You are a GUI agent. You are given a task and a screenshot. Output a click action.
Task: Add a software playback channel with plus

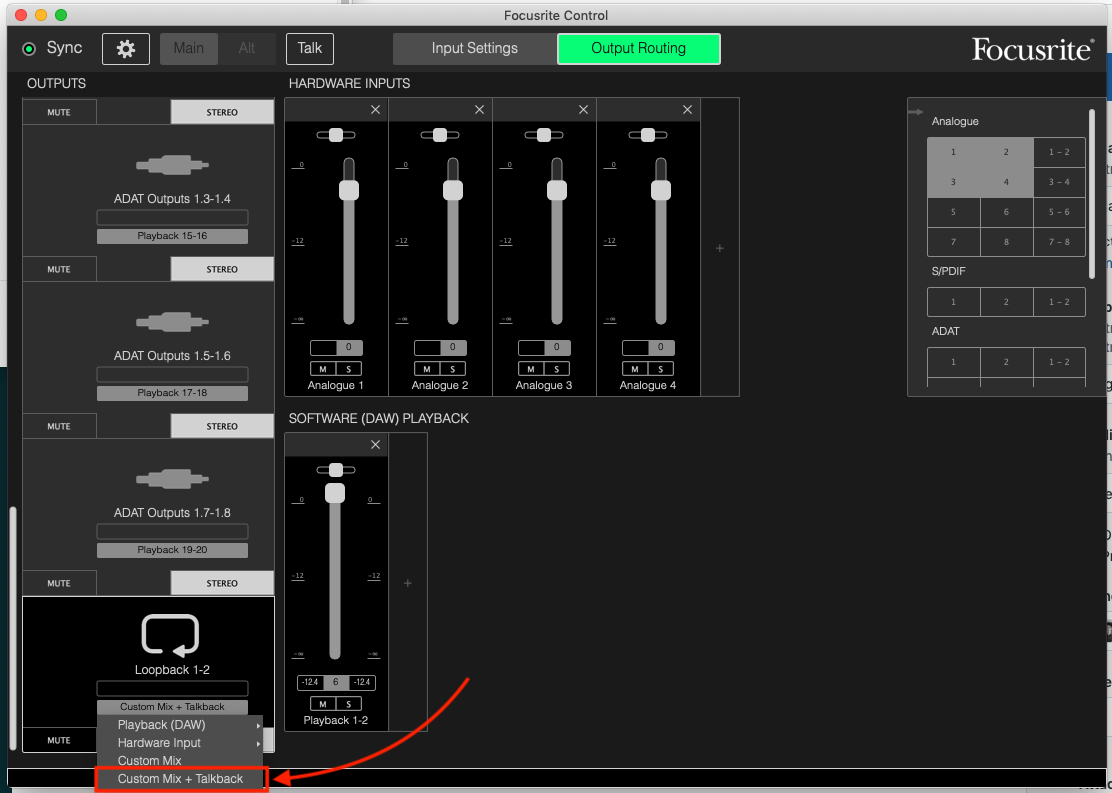[408, 583]
